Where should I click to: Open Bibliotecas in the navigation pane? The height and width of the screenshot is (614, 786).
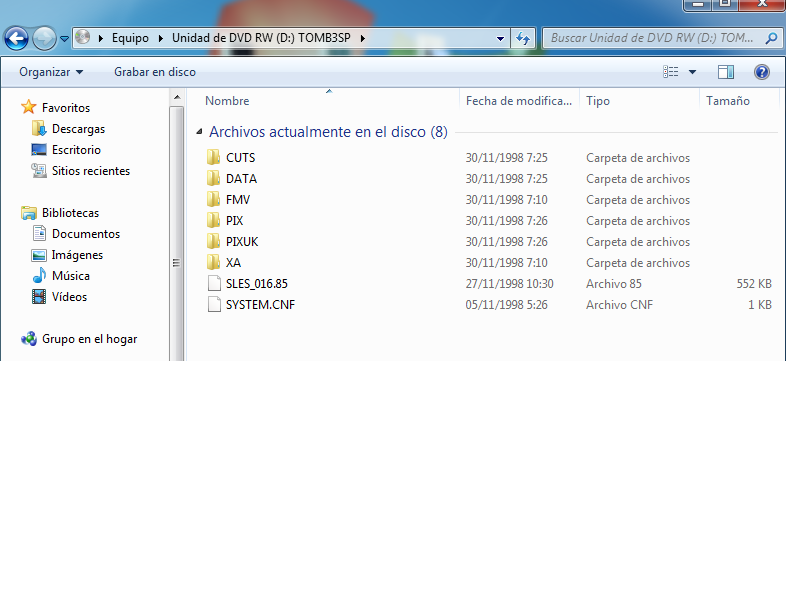[71, 213]
